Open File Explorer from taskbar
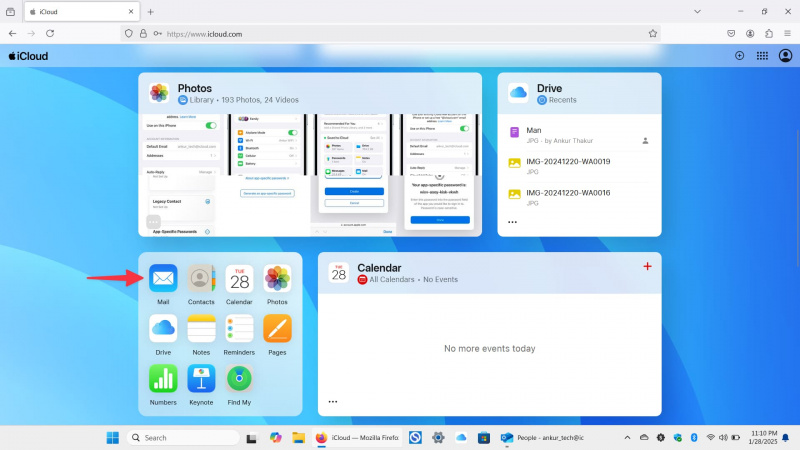800x450 pixels. (x=298, y=438)
